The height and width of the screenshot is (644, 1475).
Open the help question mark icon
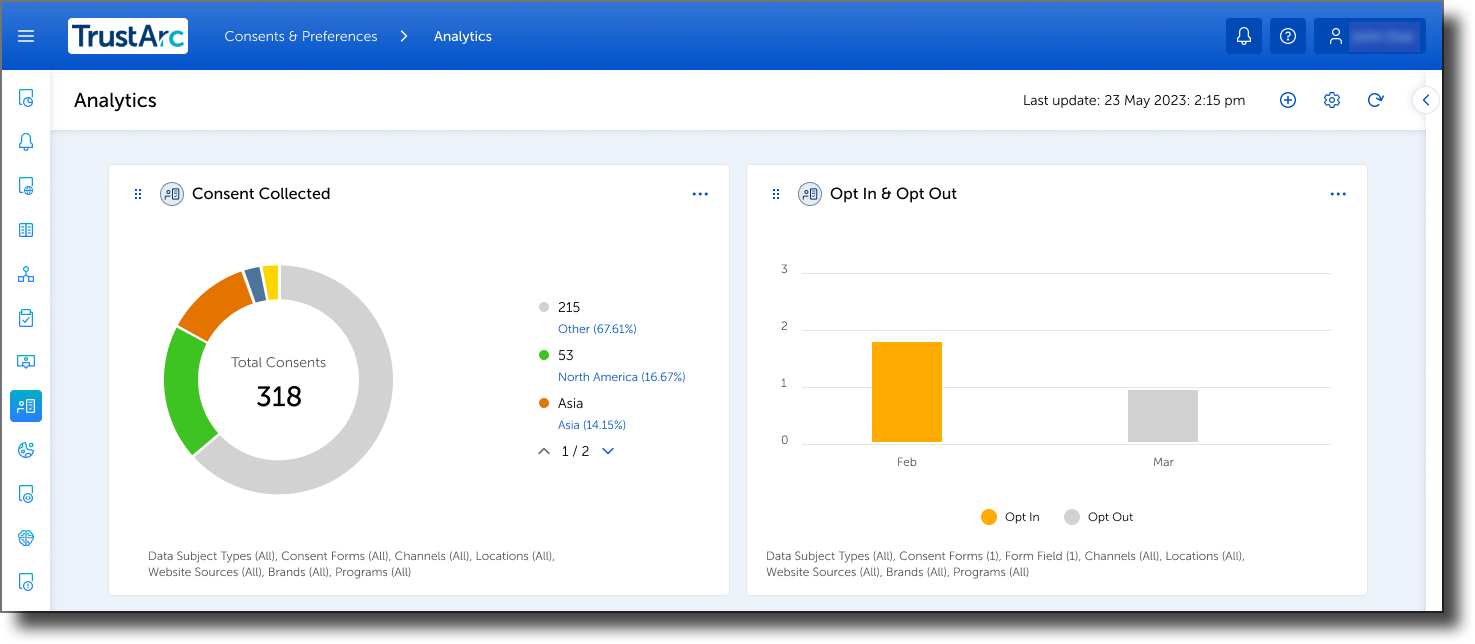1288,36
